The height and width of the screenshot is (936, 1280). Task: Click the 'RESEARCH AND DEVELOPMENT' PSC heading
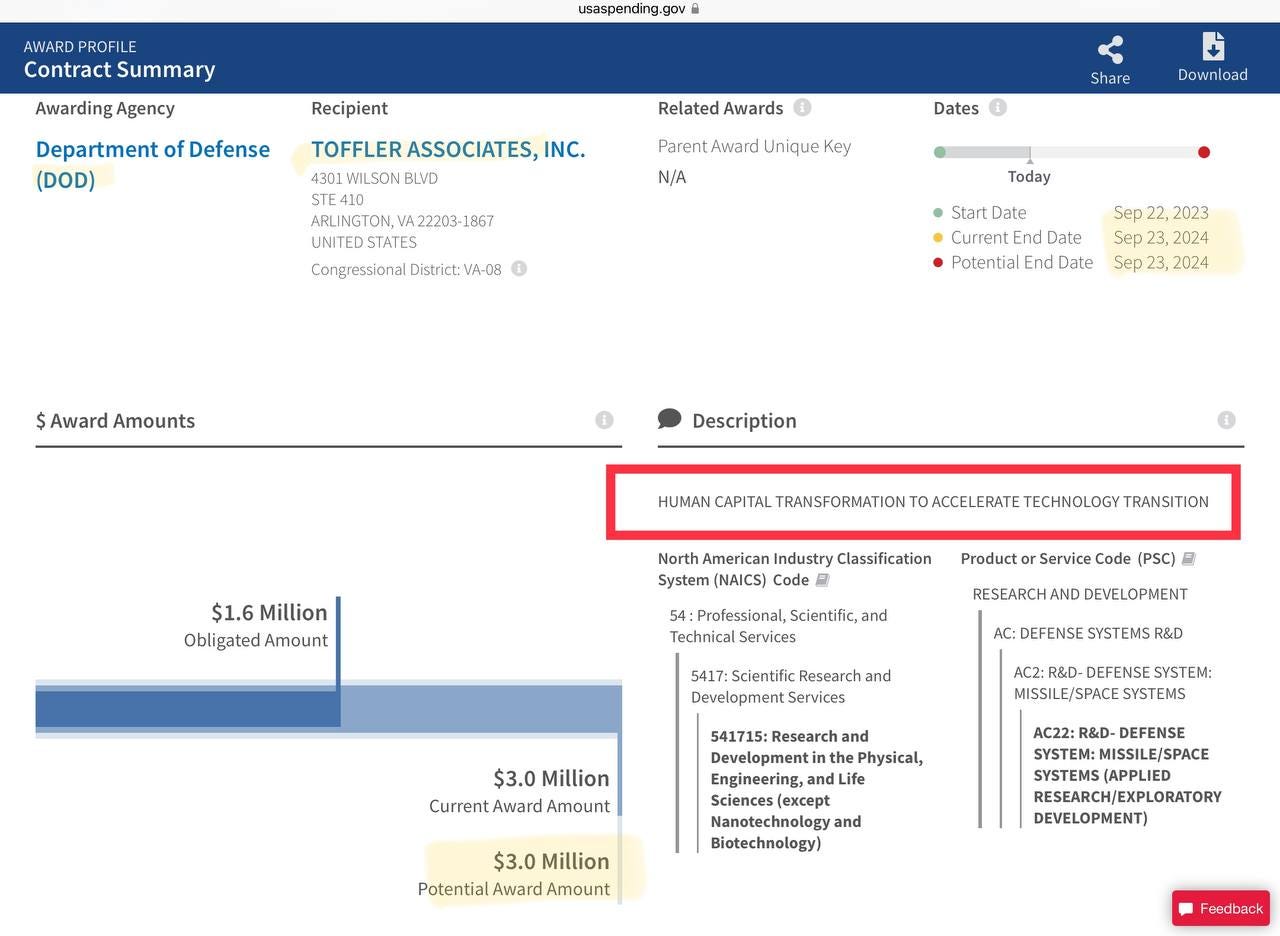1080,594
